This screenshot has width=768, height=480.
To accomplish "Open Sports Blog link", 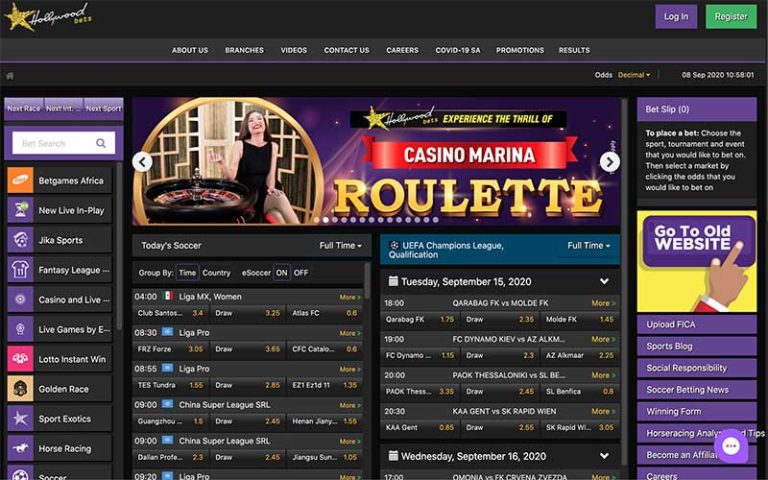I will coord(696,346).
